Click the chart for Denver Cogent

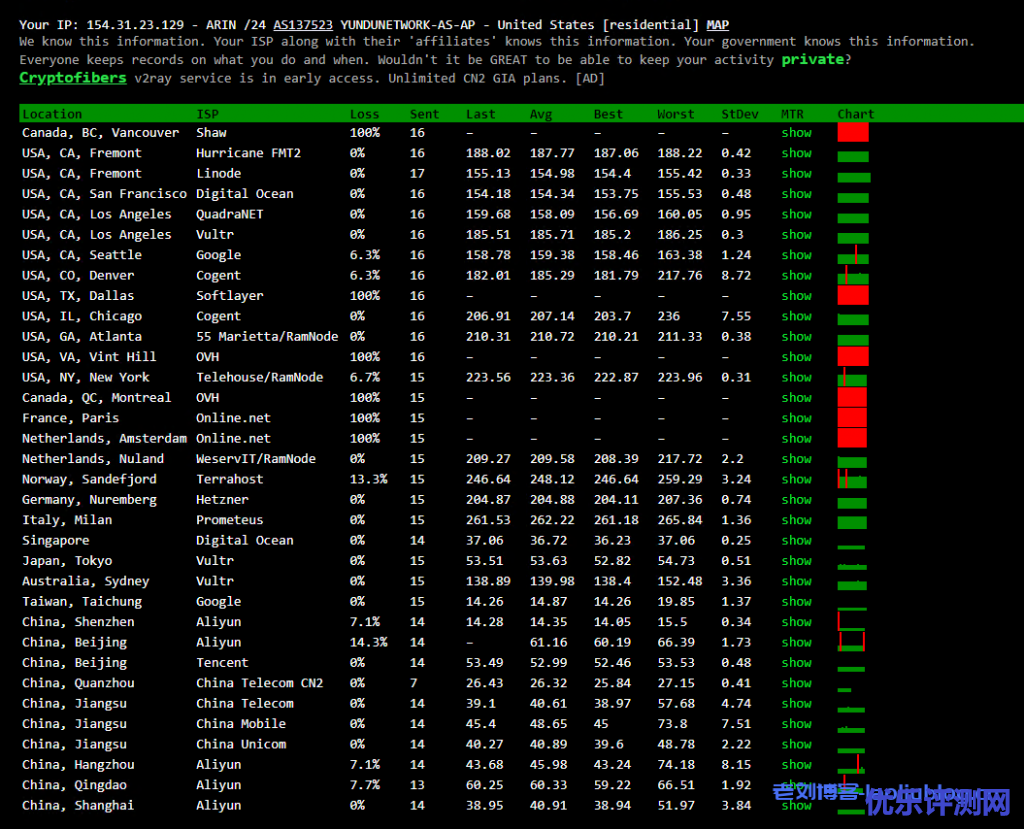tap(853, 275)
